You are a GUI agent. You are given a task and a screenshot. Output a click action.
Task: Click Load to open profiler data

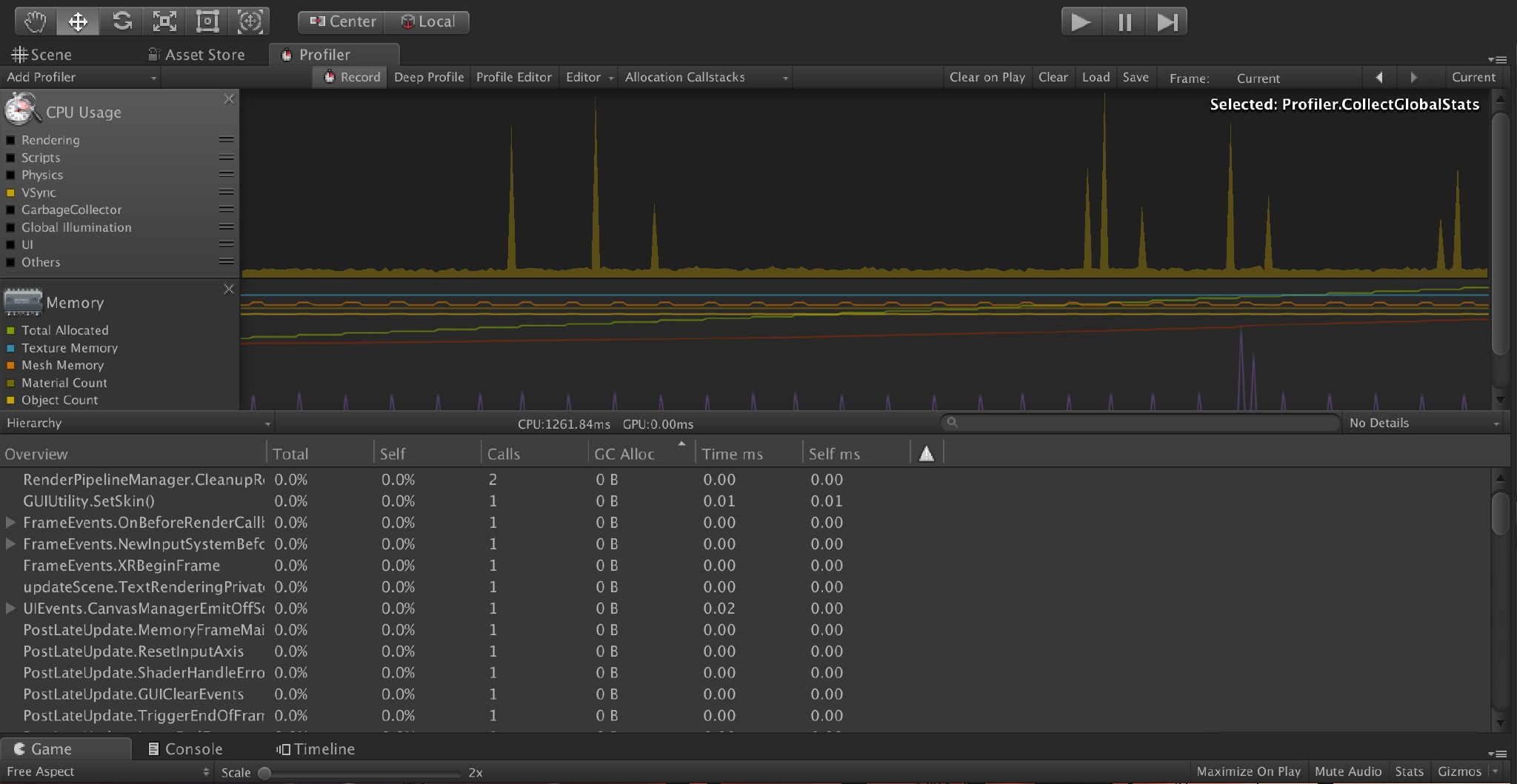pyautogui.click(x=1096, y=77)
